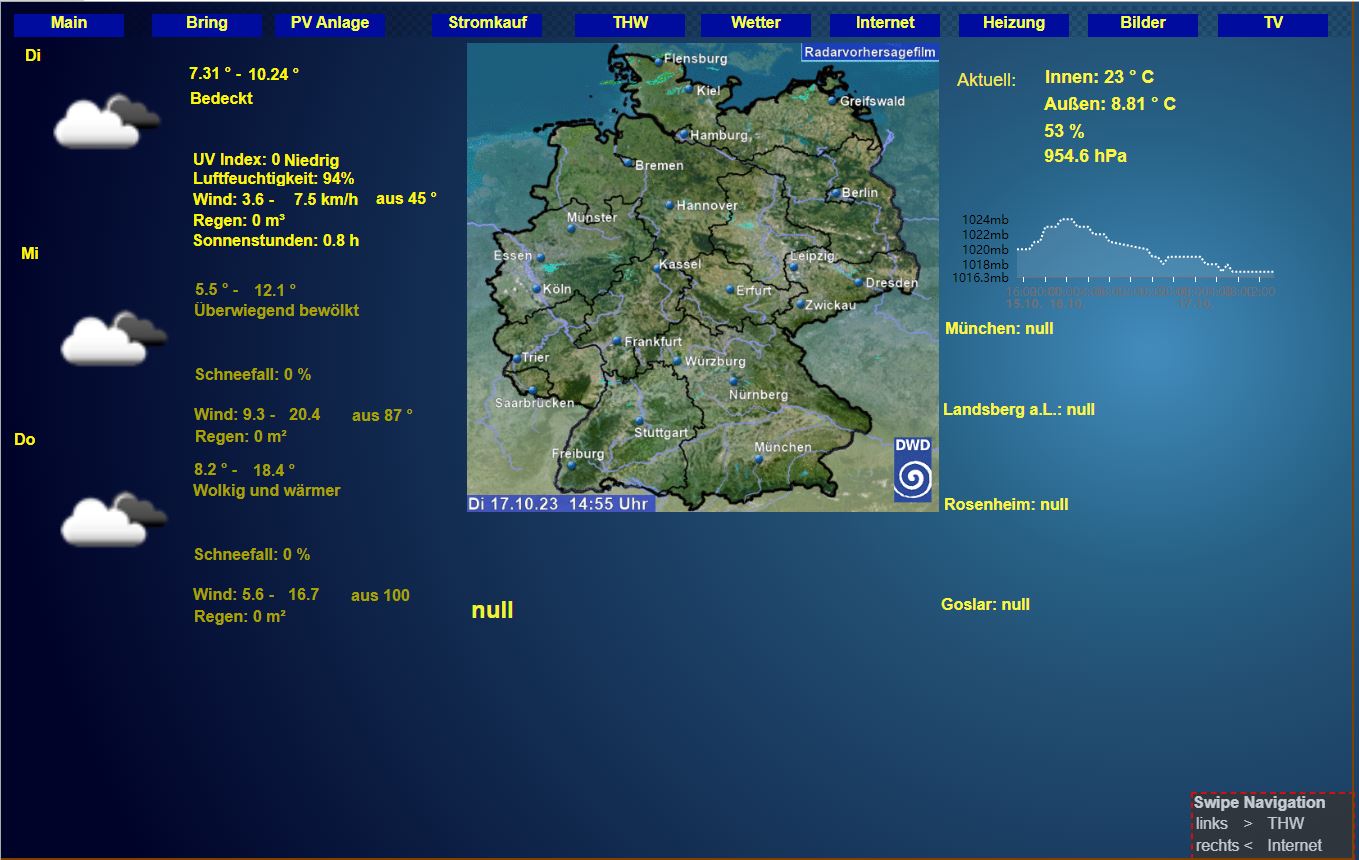Click the Radarvorhersagefilm link

click(869, 52)
